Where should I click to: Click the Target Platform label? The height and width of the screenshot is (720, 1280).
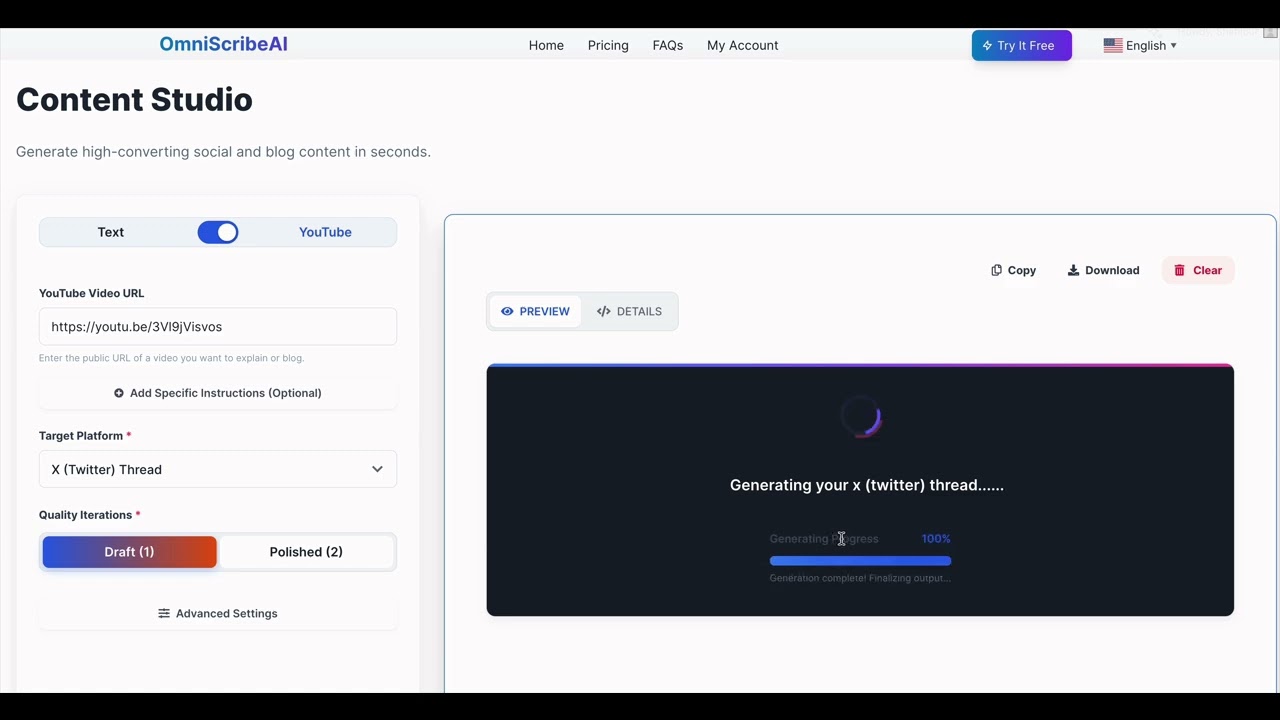81,436
